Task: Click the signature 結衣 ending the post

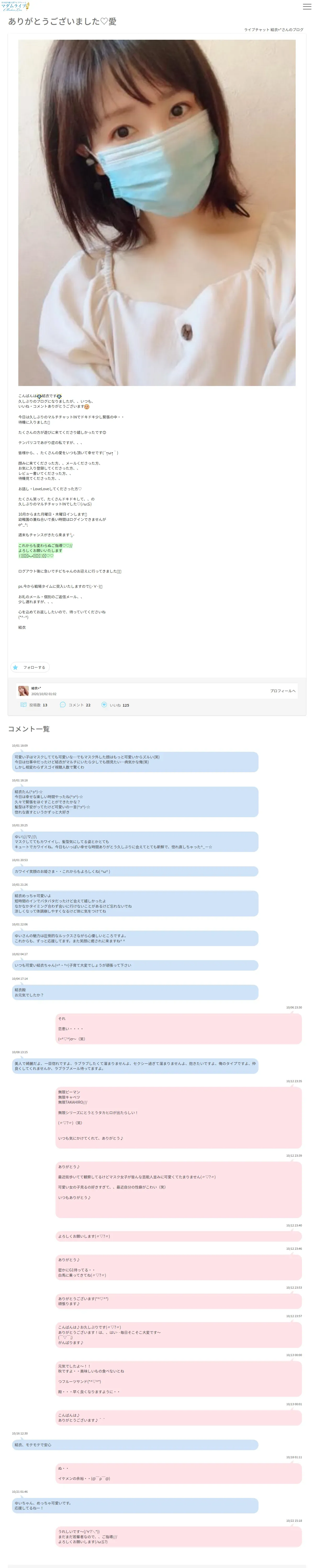Action: (x=22, y=627)
